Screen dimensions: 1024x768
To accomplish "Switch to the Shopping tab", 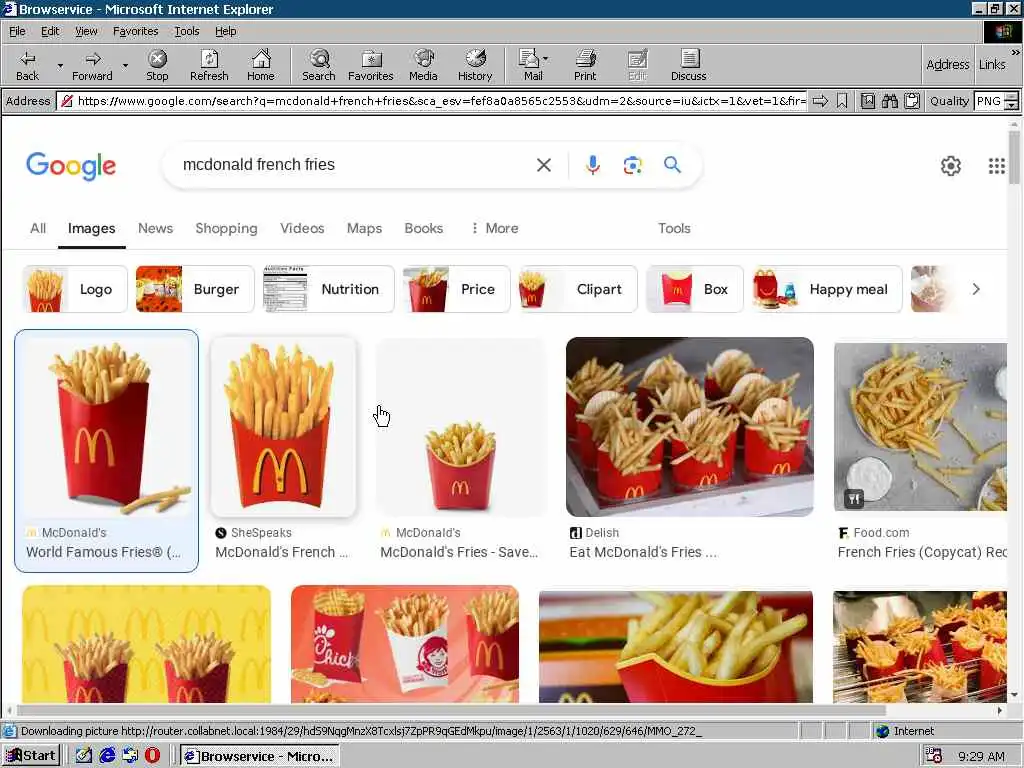I will 226,229.
